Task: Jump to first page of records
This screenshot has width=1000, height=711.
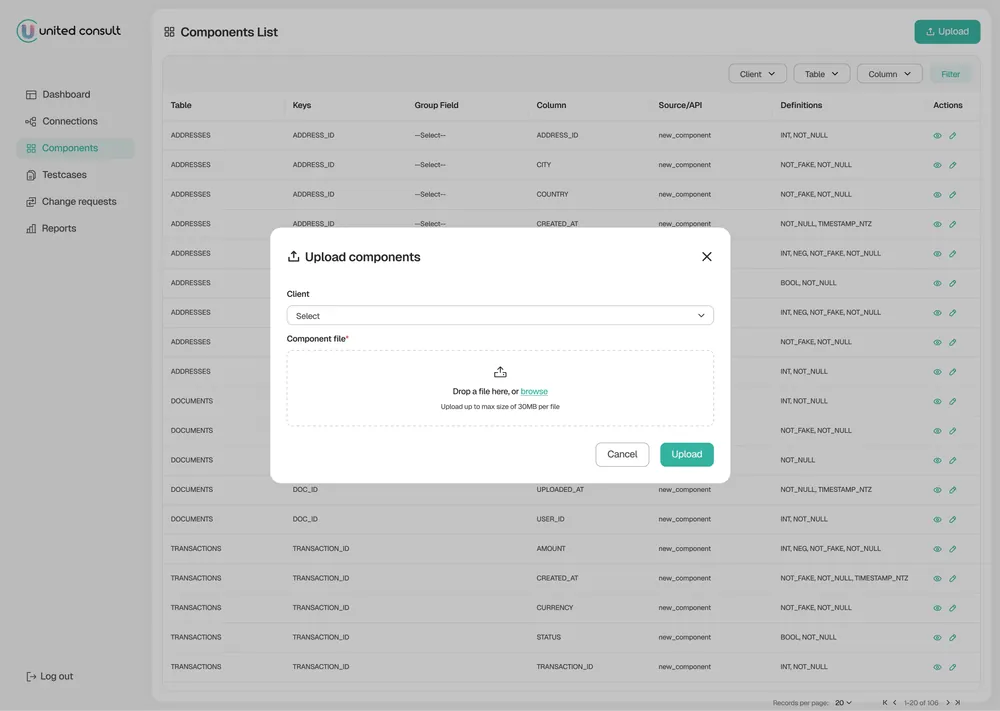Action: click(x=885, y=703)
